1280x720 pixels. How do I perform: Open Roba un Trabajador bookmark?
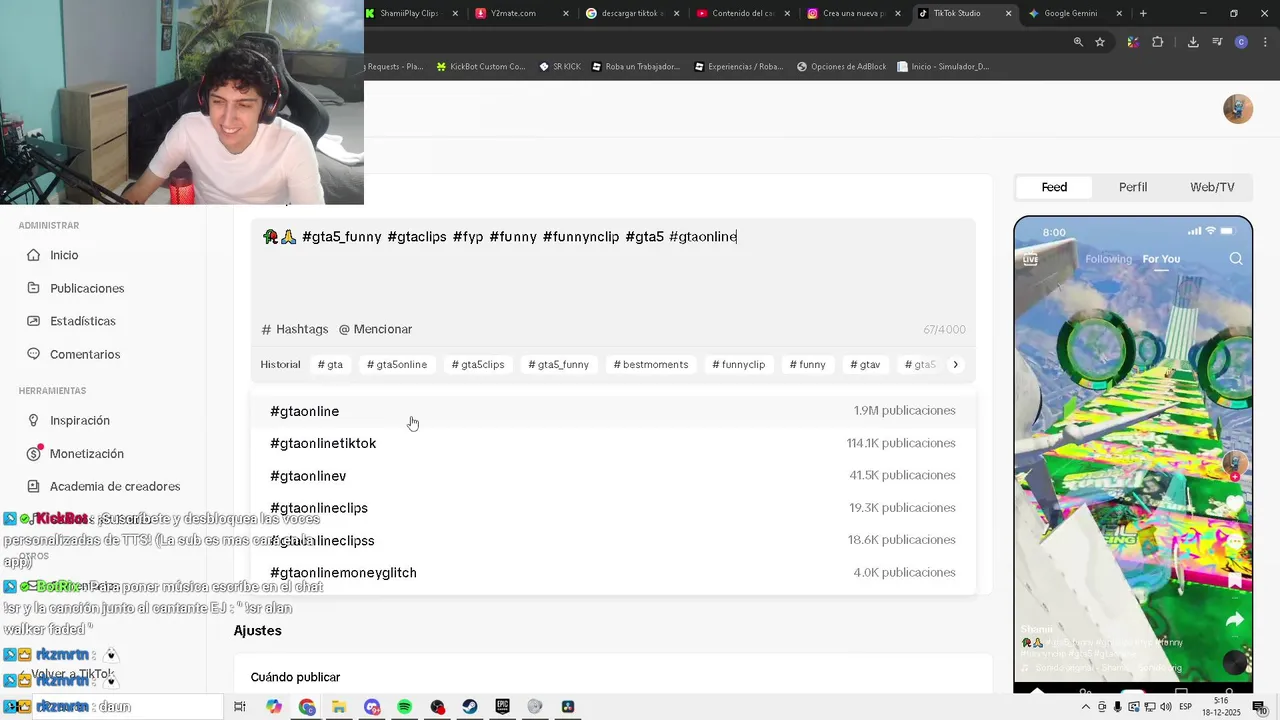635,67
